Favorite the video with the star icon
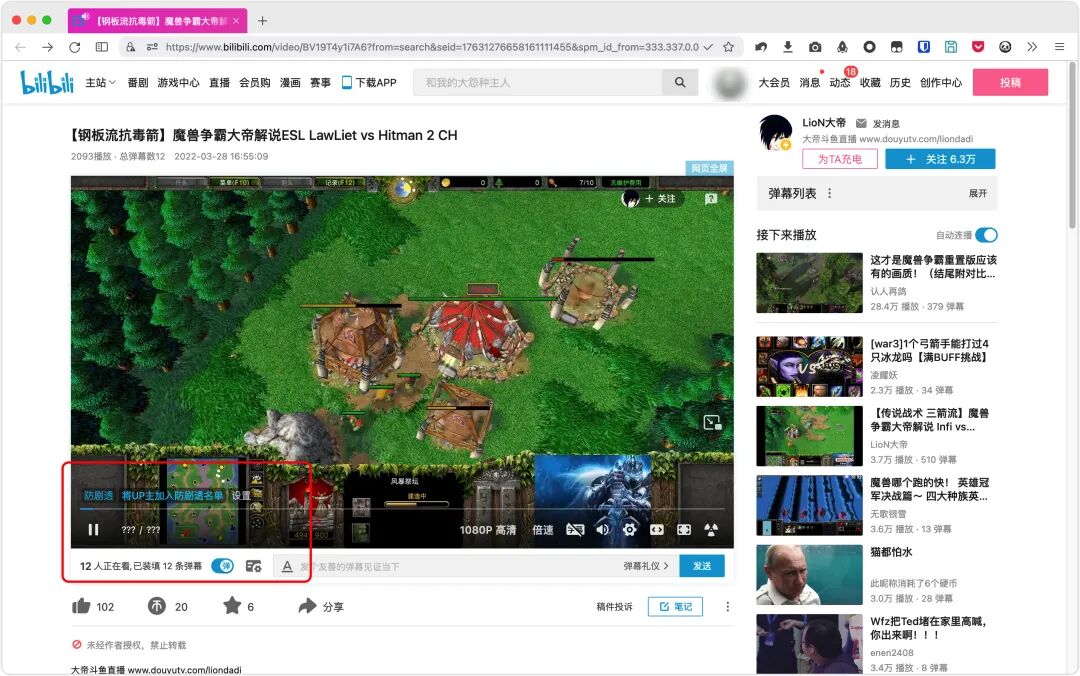 coord(232,606)
